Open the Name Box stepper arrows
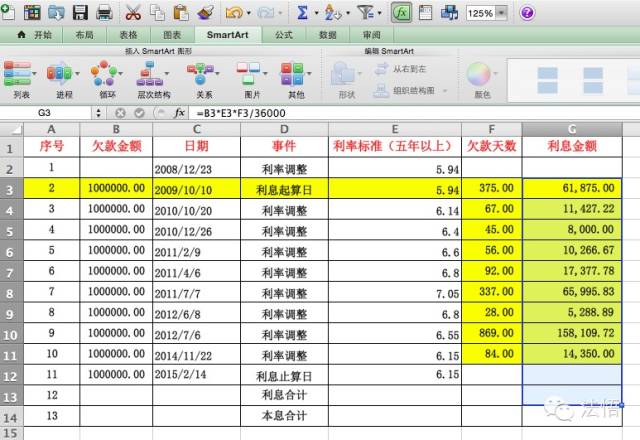This screenshot has height=440, width=640. tap(98, 113)
